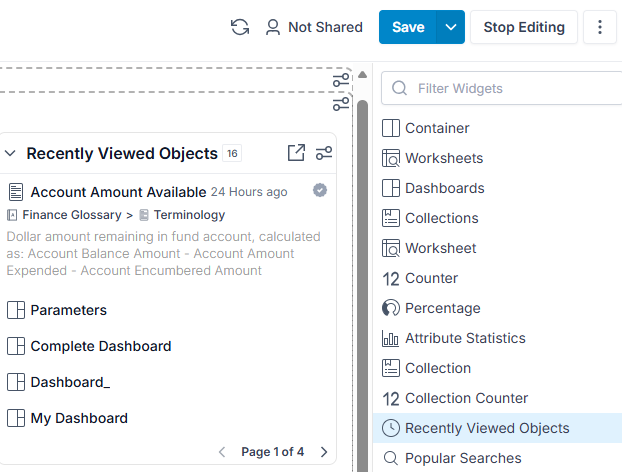Go to next page of recently viewed
Image resolution: width=622 pixels, height=472 pixels.
[x=324, y=452]
